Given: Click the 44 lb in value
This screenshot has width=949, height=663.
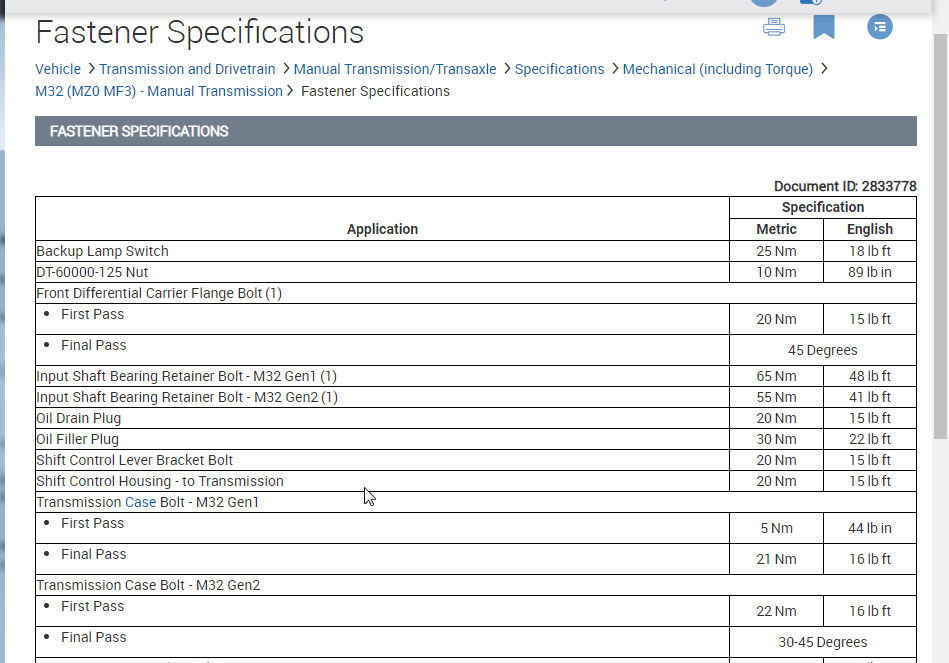Looking at the screenshot, I should 870,528.
